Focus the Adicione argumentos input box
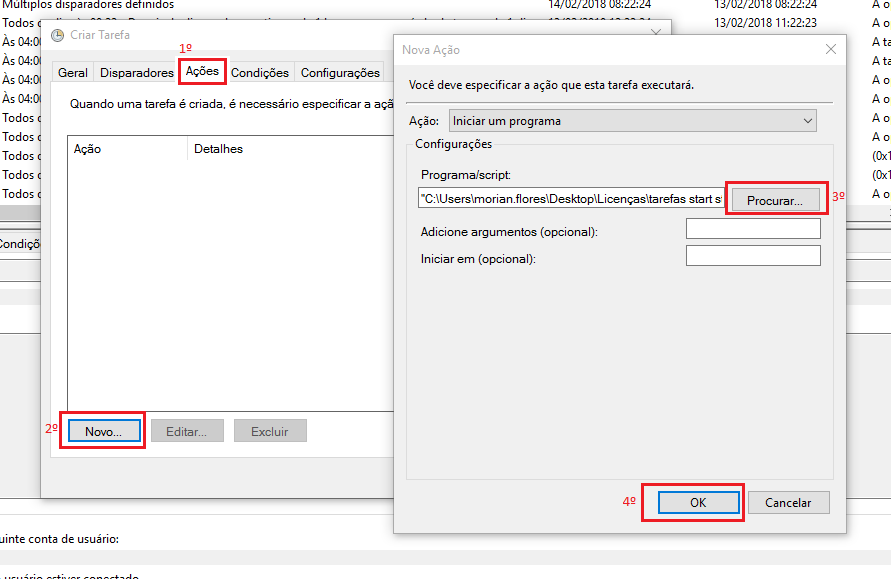Screen dimensions: 891x579 [752, 230]
